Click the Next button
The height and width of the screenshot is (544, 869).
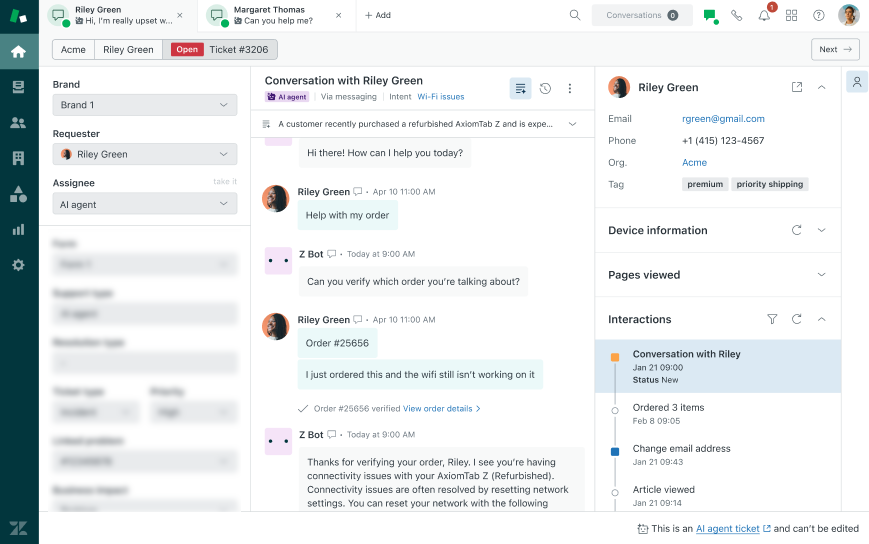(835, 49)
